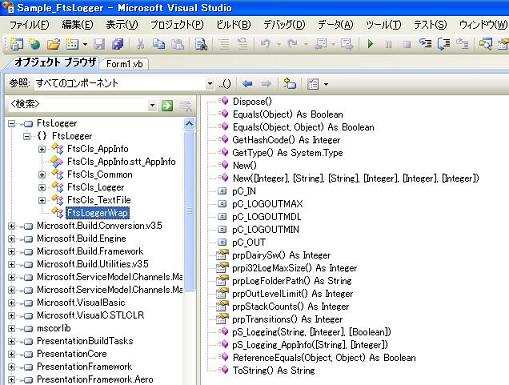
Task: Click the Paste clipboard icon
Action: pos(177,44)
